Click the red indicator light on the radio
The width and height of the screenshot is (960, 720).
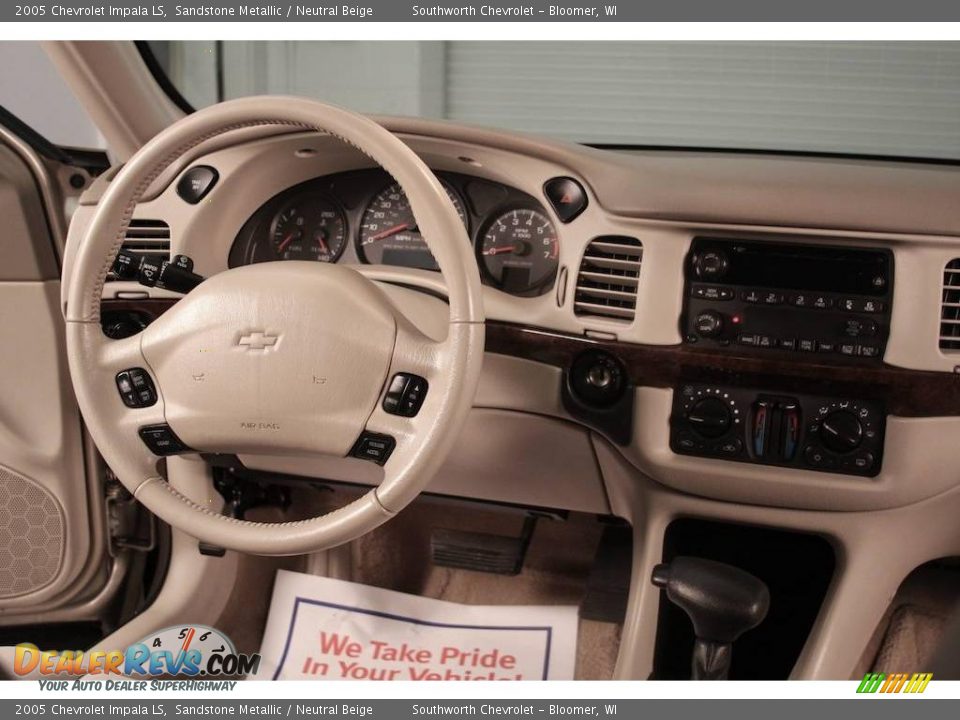(x=737, y=319)
